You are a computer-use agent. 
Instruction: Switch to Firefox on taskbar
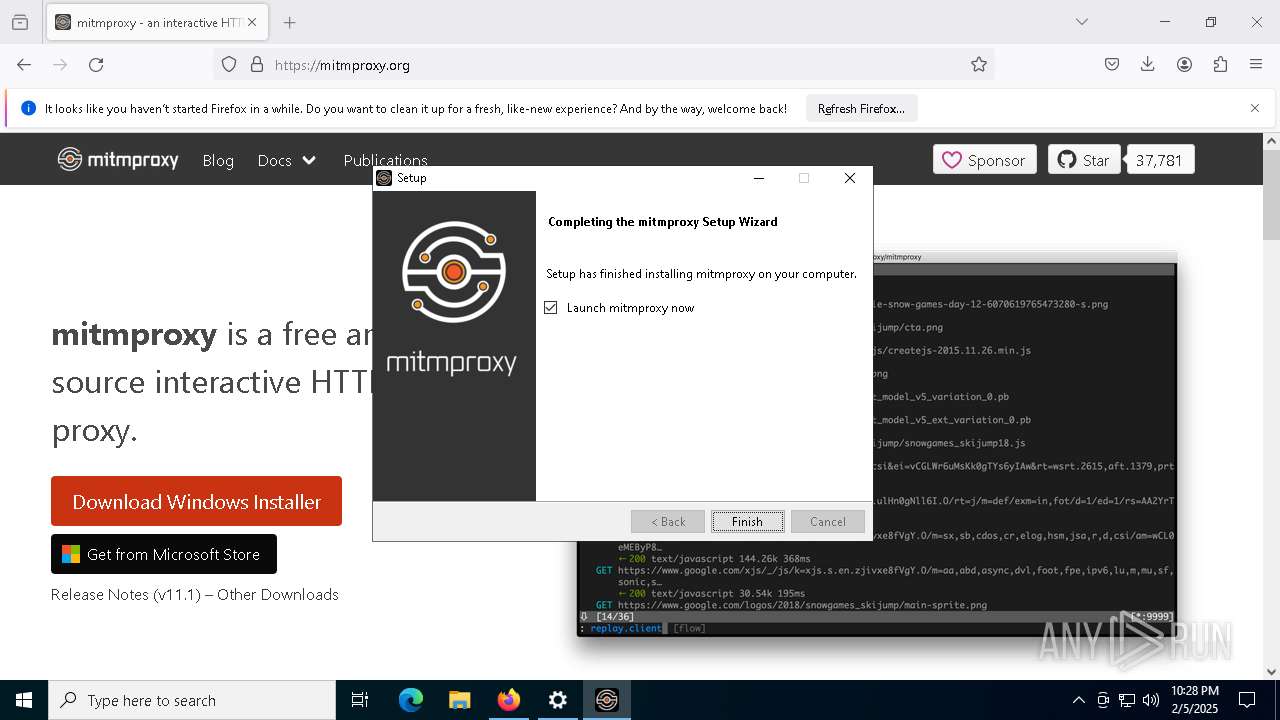pyautogui.click(x=509, y=700)
